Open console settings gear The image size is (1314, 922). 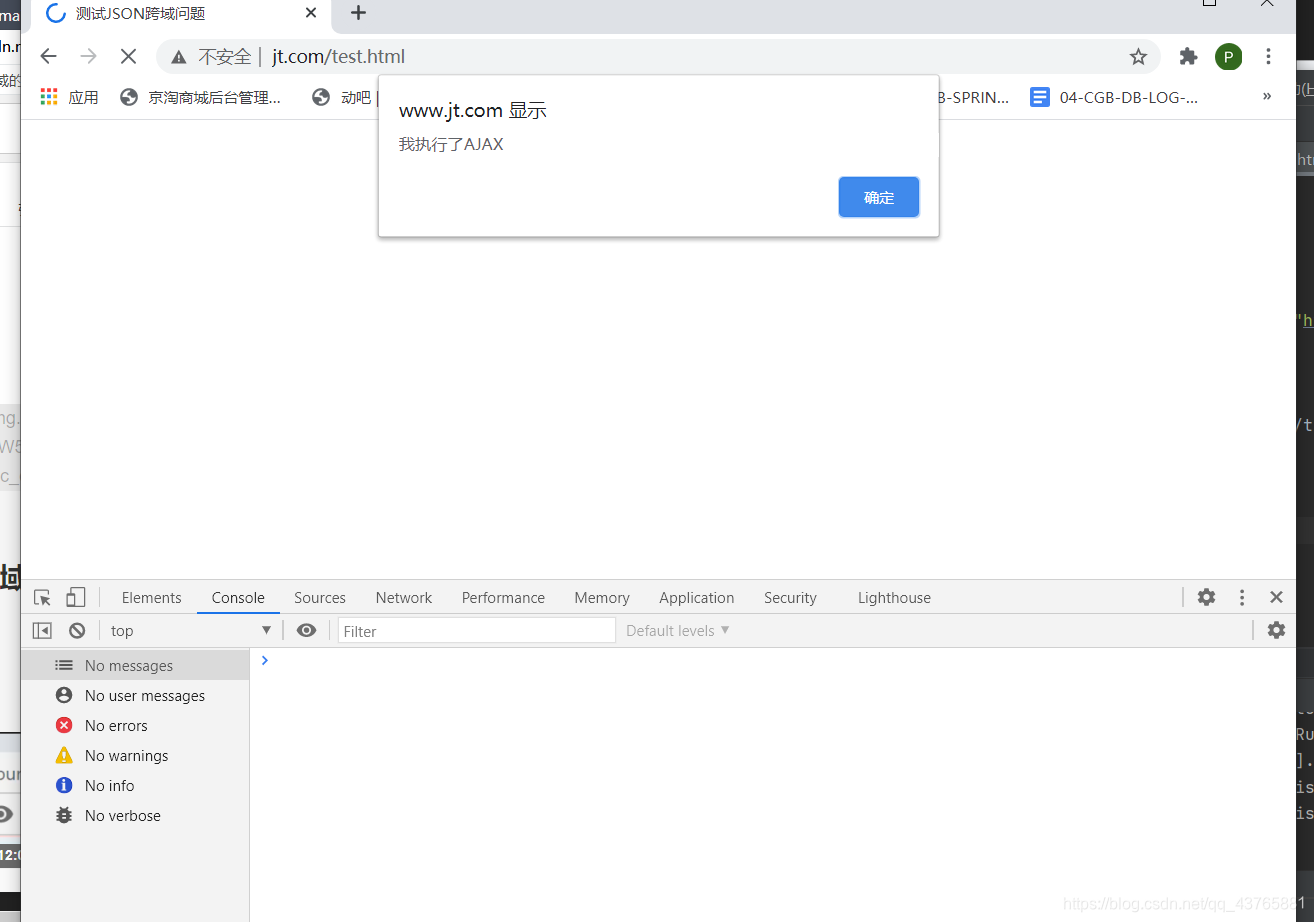coord(1276,630)
